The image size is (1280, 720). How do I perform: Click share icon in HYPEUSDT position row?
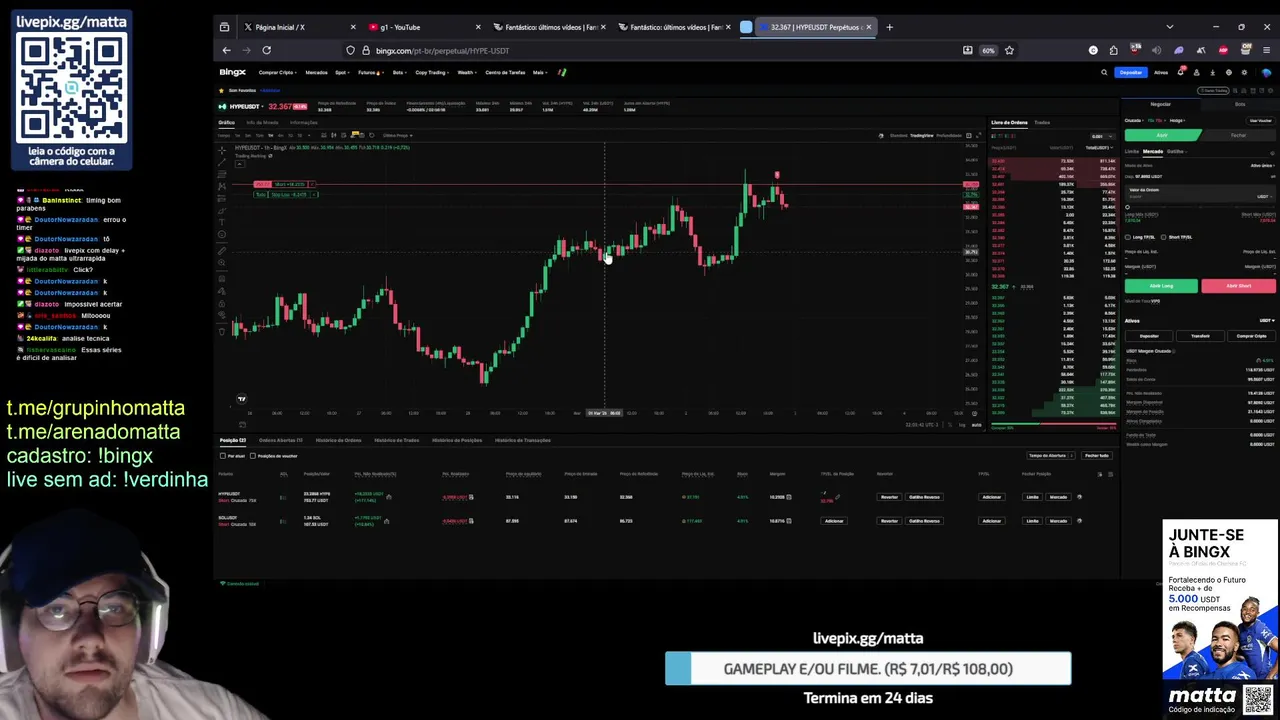388,497
